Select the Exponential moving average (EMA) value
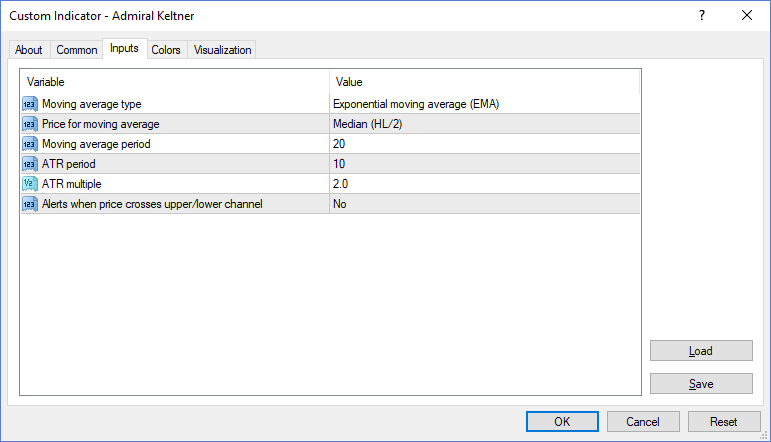Screen dimensions: 771x442 484,104
